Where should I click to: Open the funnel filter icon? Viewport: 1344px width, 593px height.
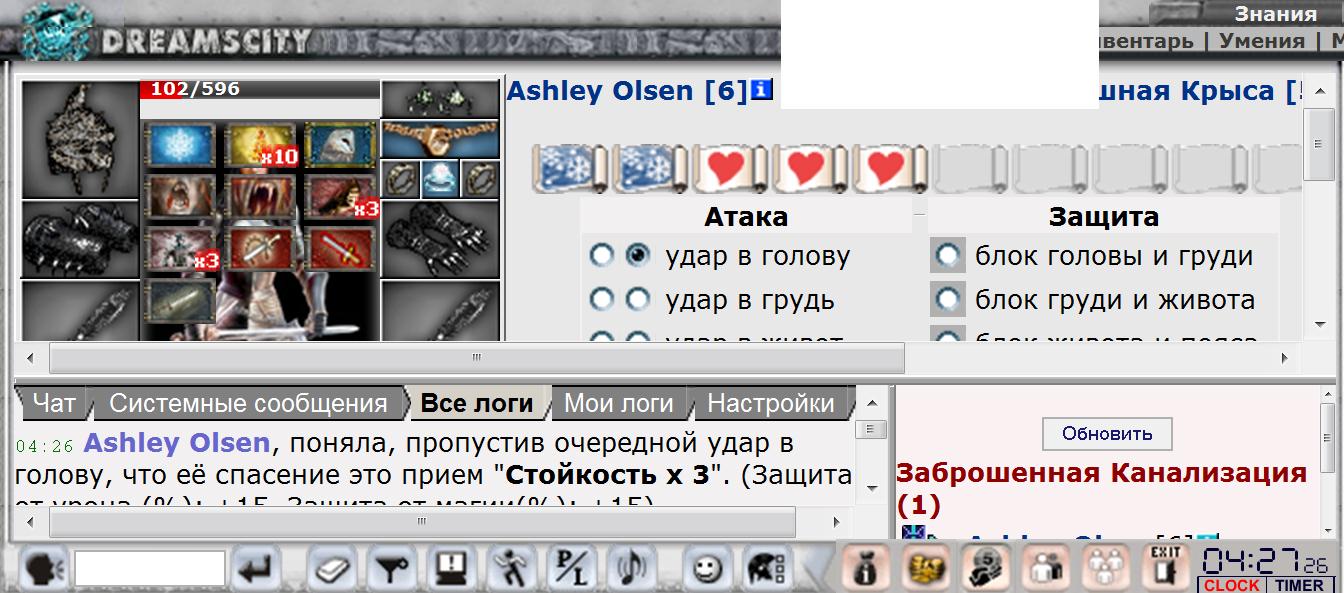click(x=391, y=570)
